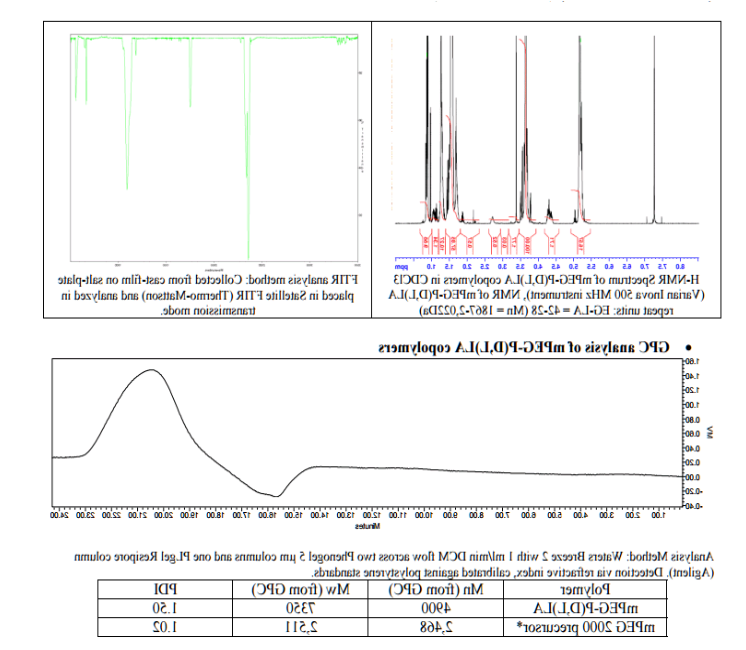The image size is (746, 650).
Task: Click the bullet point before the GPC heading
Action: pos(688,349)
